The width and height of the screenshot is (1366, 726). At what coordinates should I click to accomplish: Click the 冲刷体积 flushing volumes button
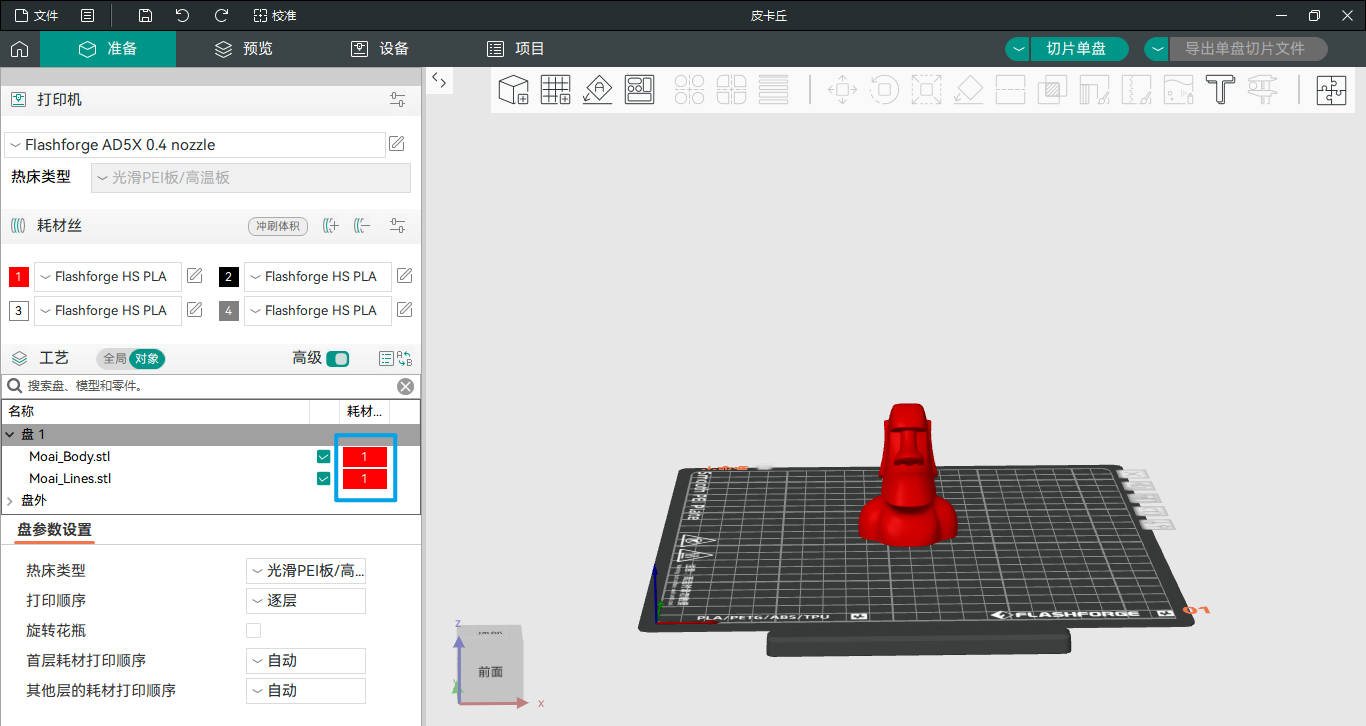coord(278,226)
